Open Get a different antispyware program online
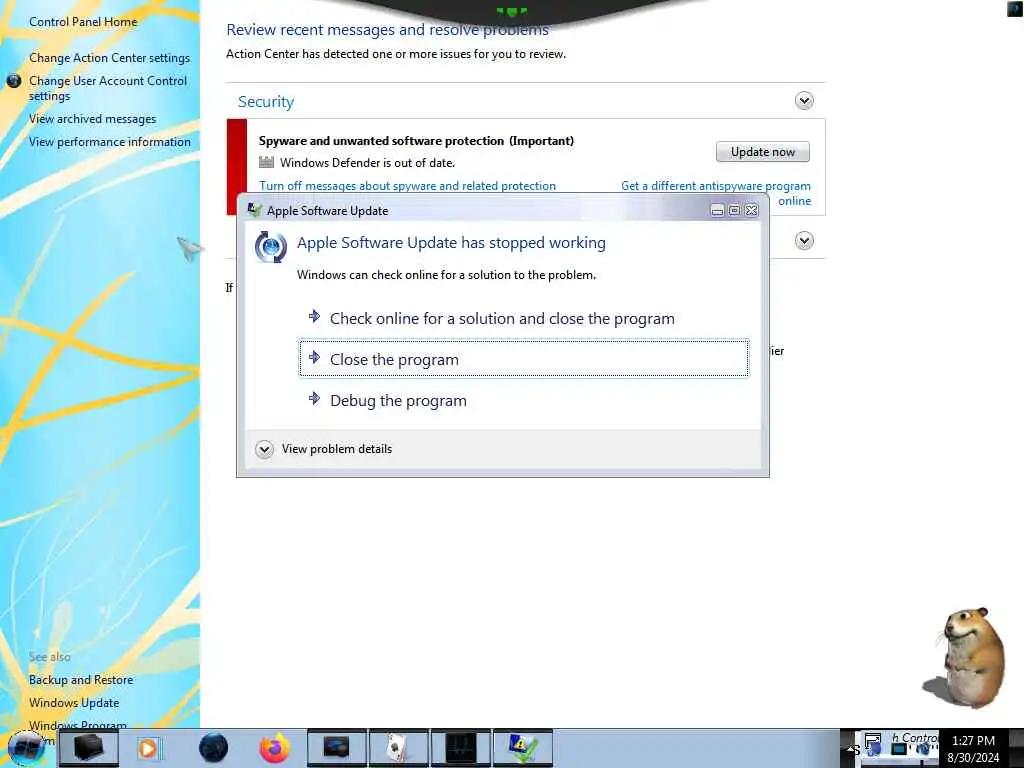This screenshot has height=768, width=1024. 716,193
